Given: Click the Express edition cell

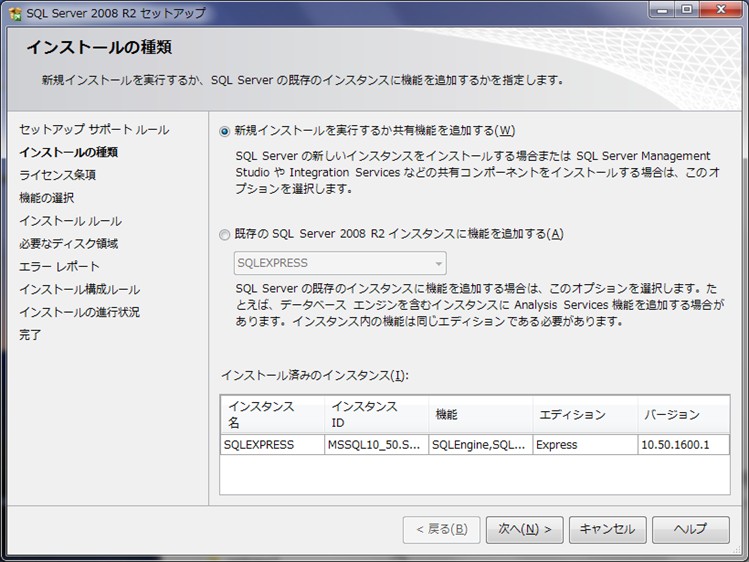Looking at the screenshot, I should click(x=585, y=445).
